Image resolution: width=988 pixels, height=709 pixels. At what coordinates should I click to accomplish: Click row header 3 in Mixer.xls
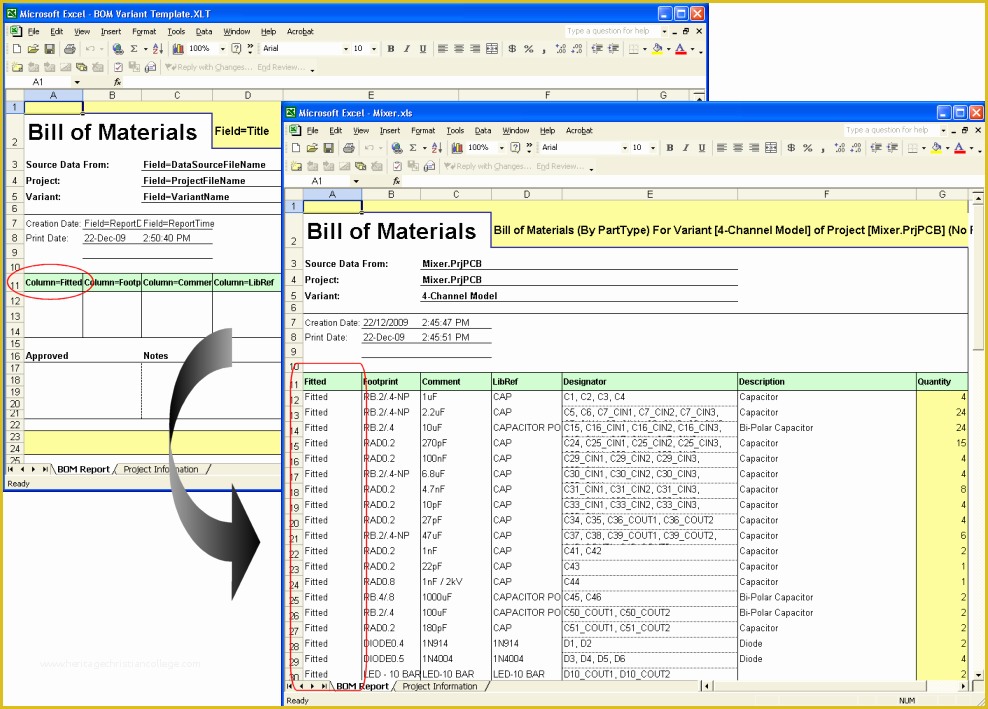click(294, 264)
